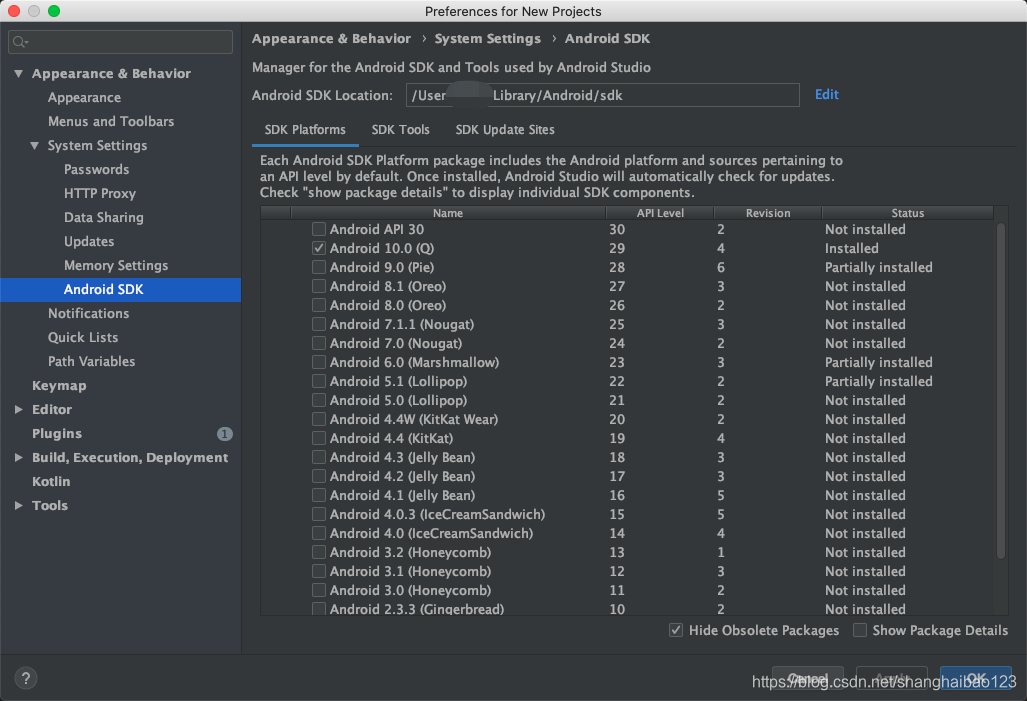Switch to the SDK Tools tab
1027x701 pixels.
pyautogui.click(x=400, y=130)
